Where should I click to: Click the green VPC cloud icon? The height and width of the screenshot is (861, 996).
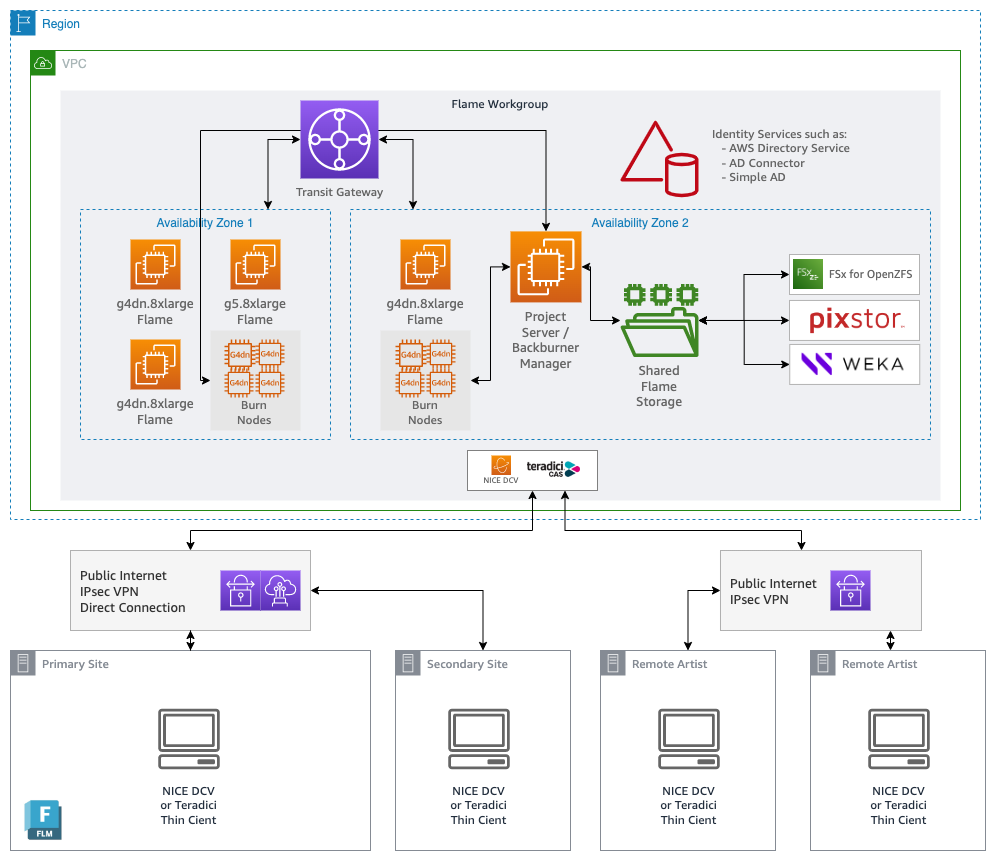(43, 63)
